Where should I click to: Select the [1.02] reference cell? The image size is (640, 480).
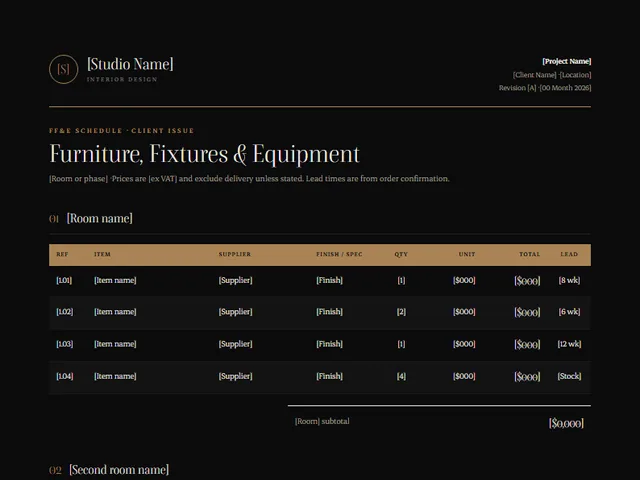pyautogui.click(x=64, y=312)
